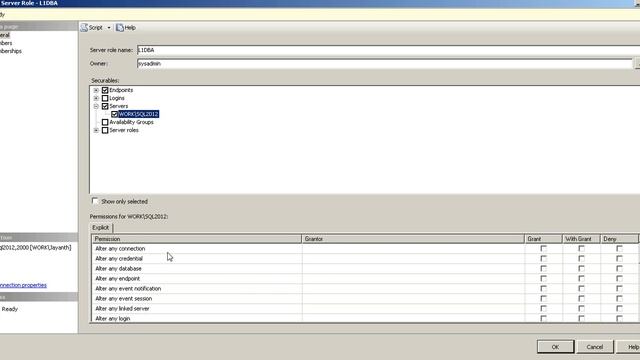
Task: Click the Help button at bottom
Action: pos(629,347)
